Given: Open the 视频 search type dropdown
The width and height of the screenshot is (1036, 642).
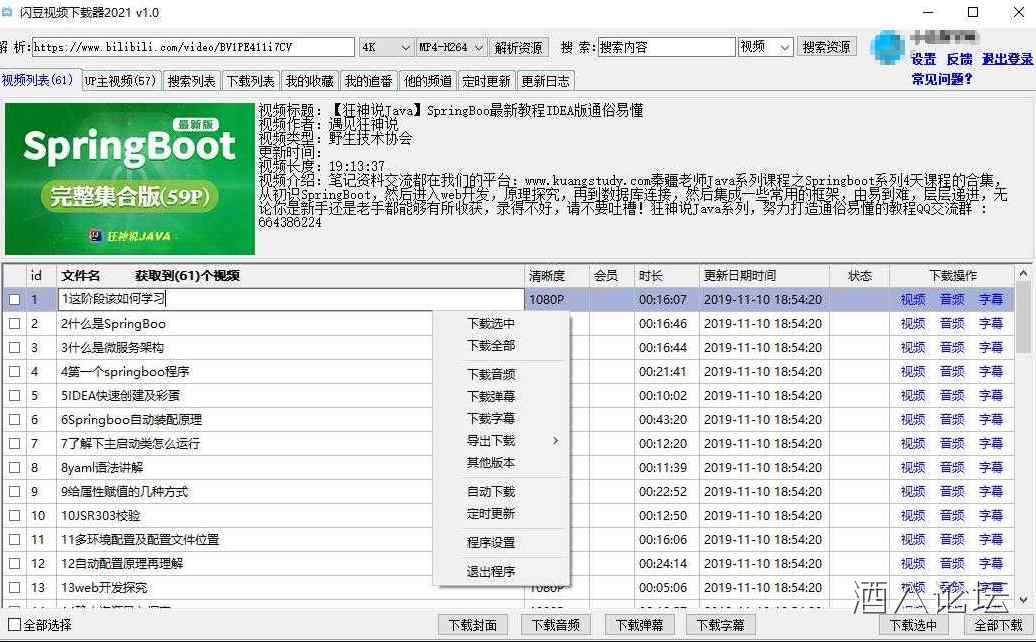Looking at the screenshot, I should tap(766, 47).
